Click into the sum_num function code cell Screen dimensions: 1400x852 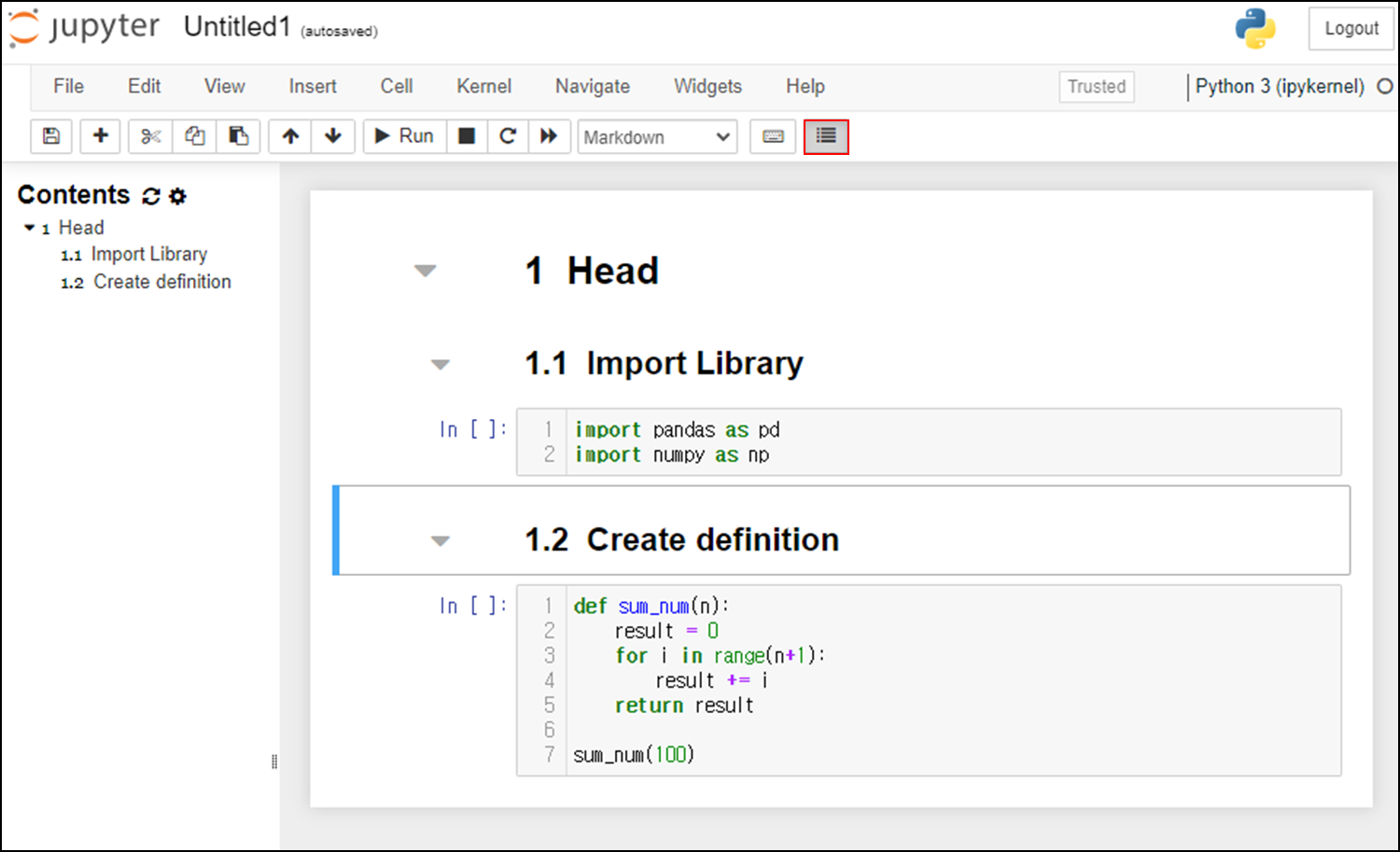pyautogui.click(x=953, y=680)
